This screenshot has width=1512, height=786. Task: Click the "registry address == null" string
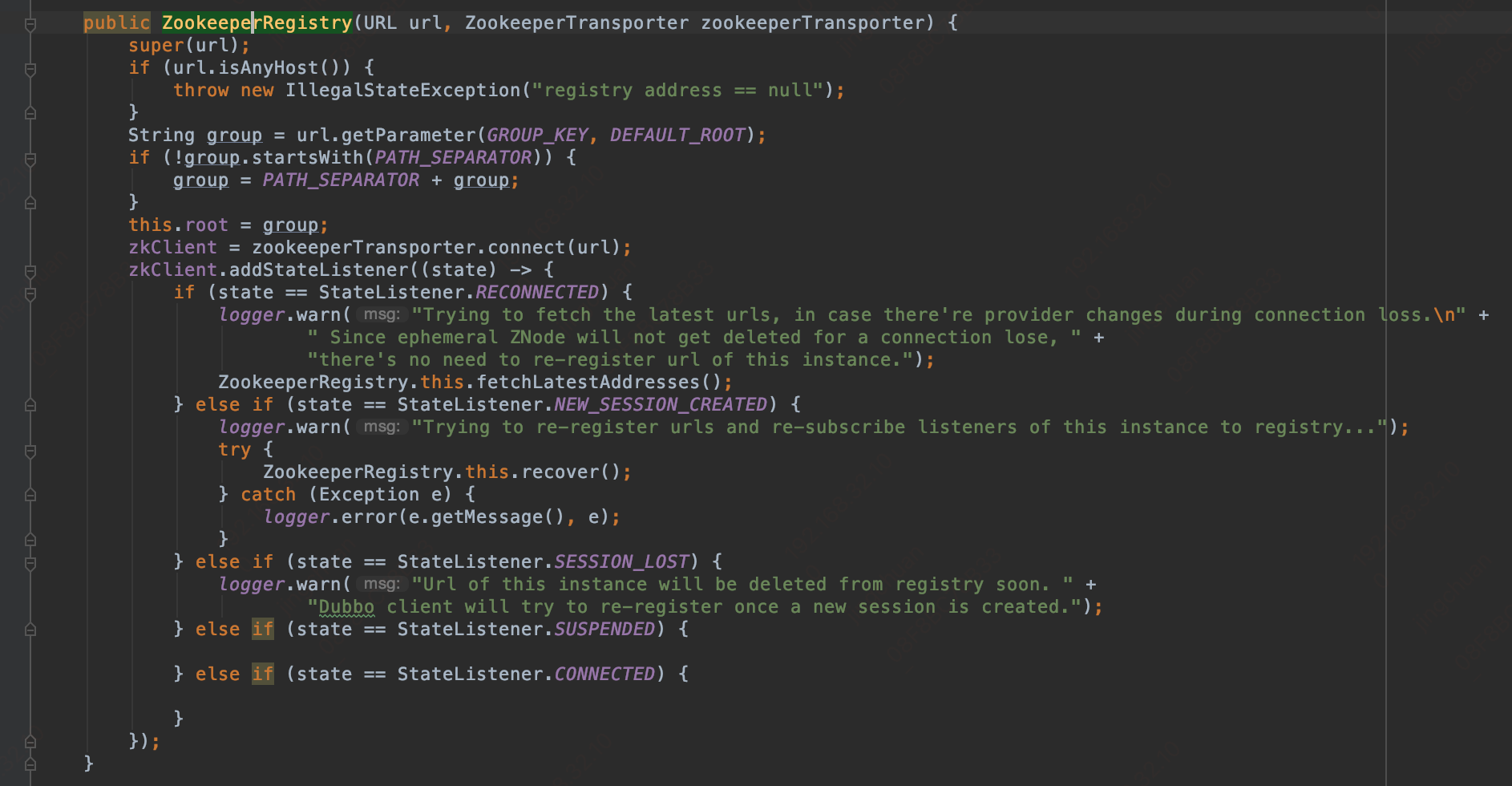678,91
